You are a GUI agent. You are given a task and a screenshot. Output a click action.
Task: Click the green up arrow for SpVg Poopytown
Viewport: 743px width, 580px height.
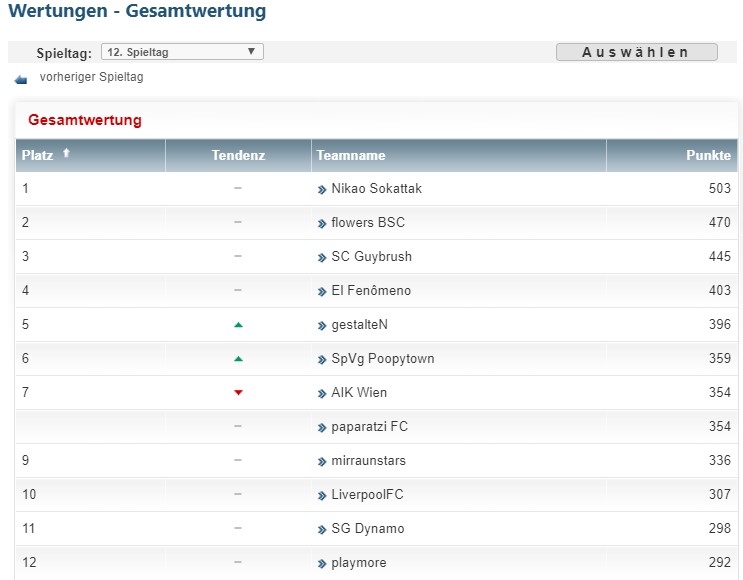(x=238, y=359)
